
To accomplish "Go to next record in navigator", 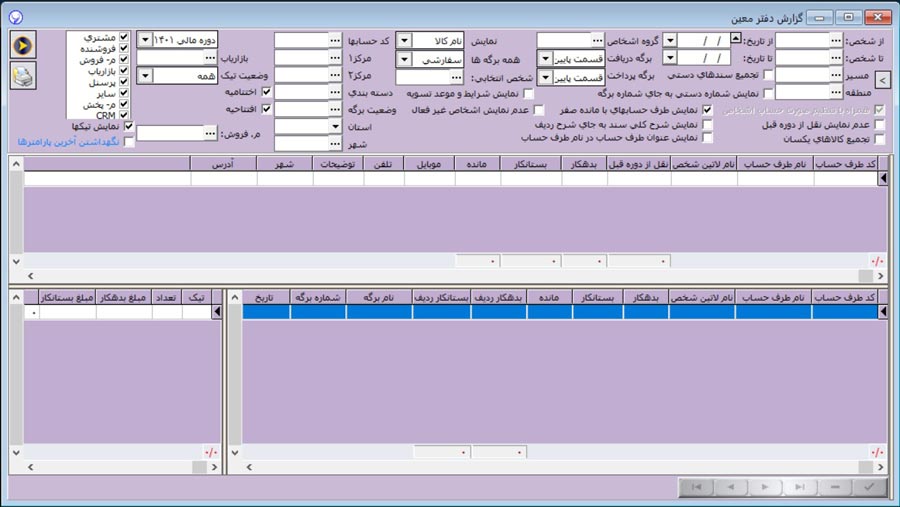I will pos(766,487).
